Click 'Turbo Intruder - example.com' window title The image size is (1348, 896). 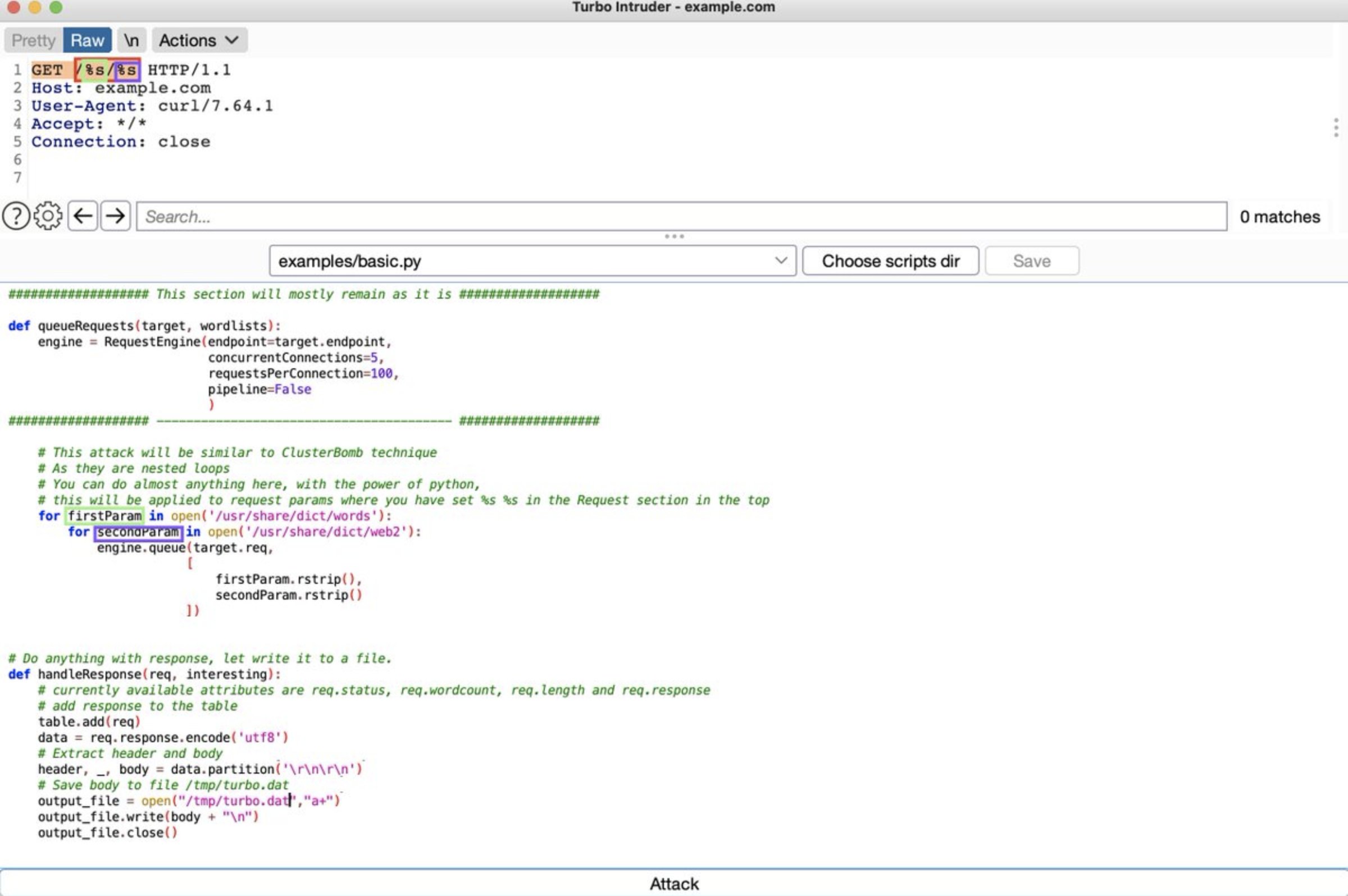673,7
